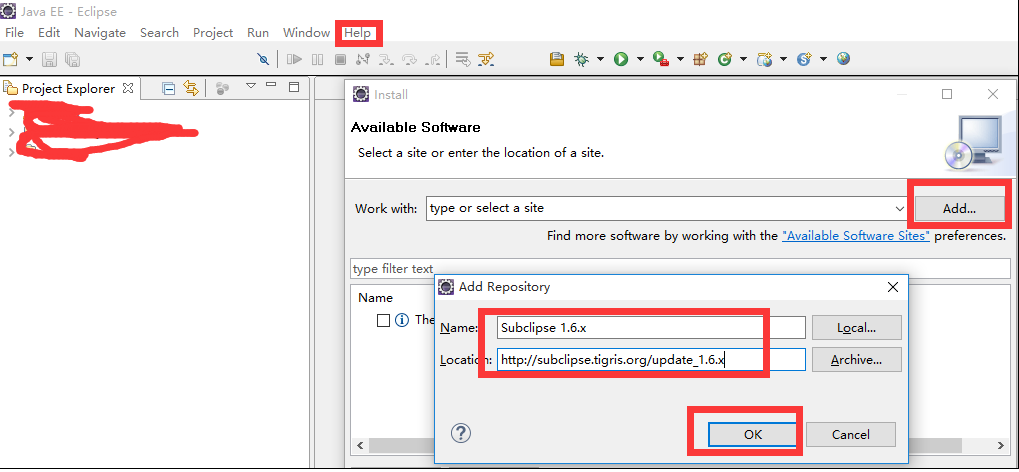Click the Resume debug icon
The width and height of the screenshot is (1019, 472).
pos(294,60)
